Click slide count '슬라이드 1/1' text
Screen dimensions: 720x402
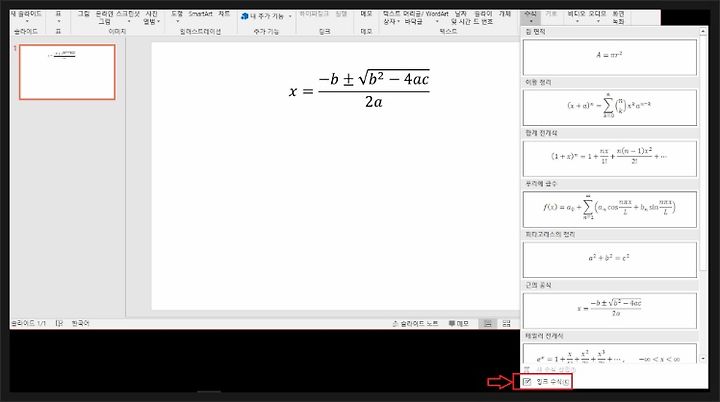[28, 323]
